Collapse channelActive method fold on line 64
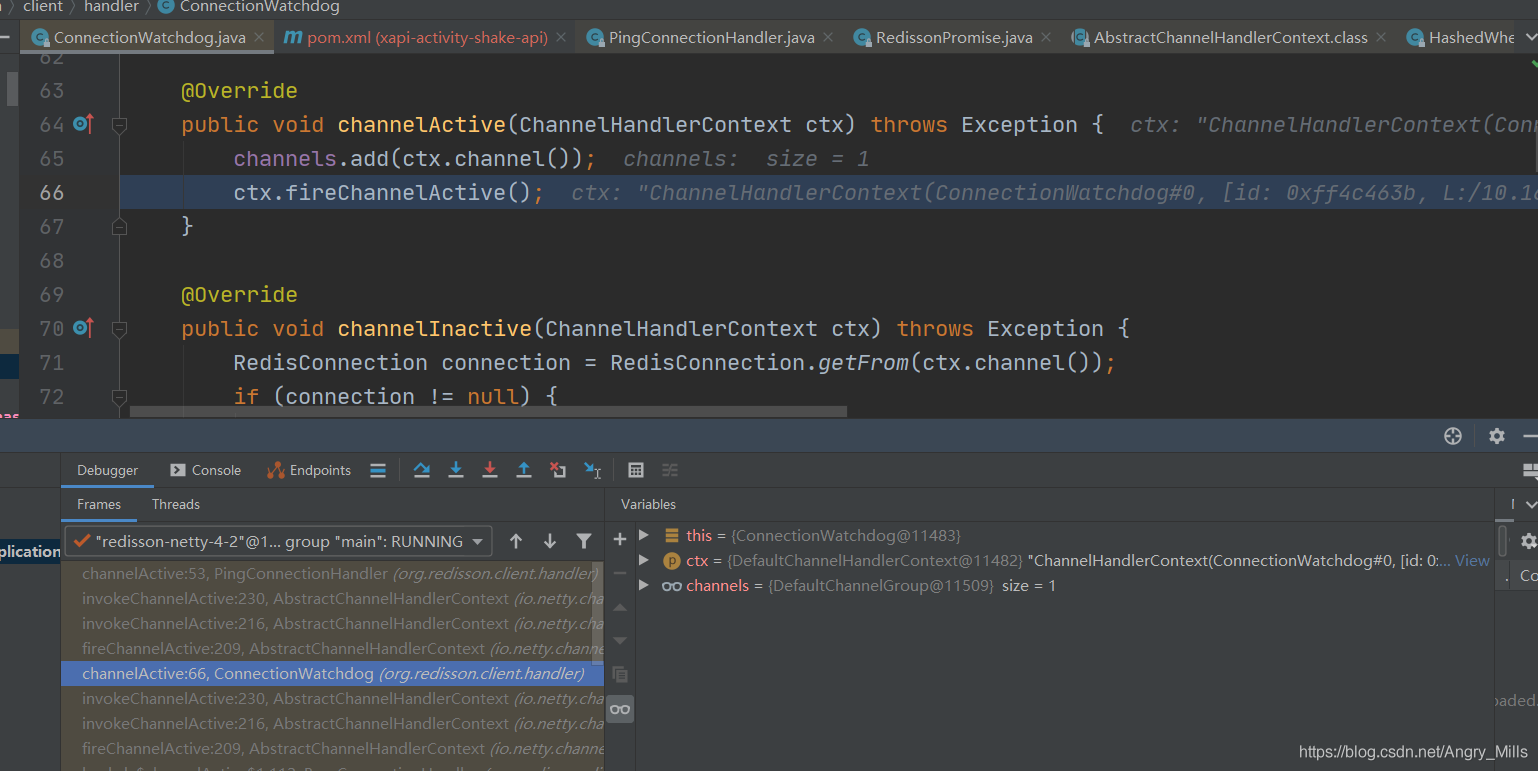Screen dimensions: 1538x771 119,125
